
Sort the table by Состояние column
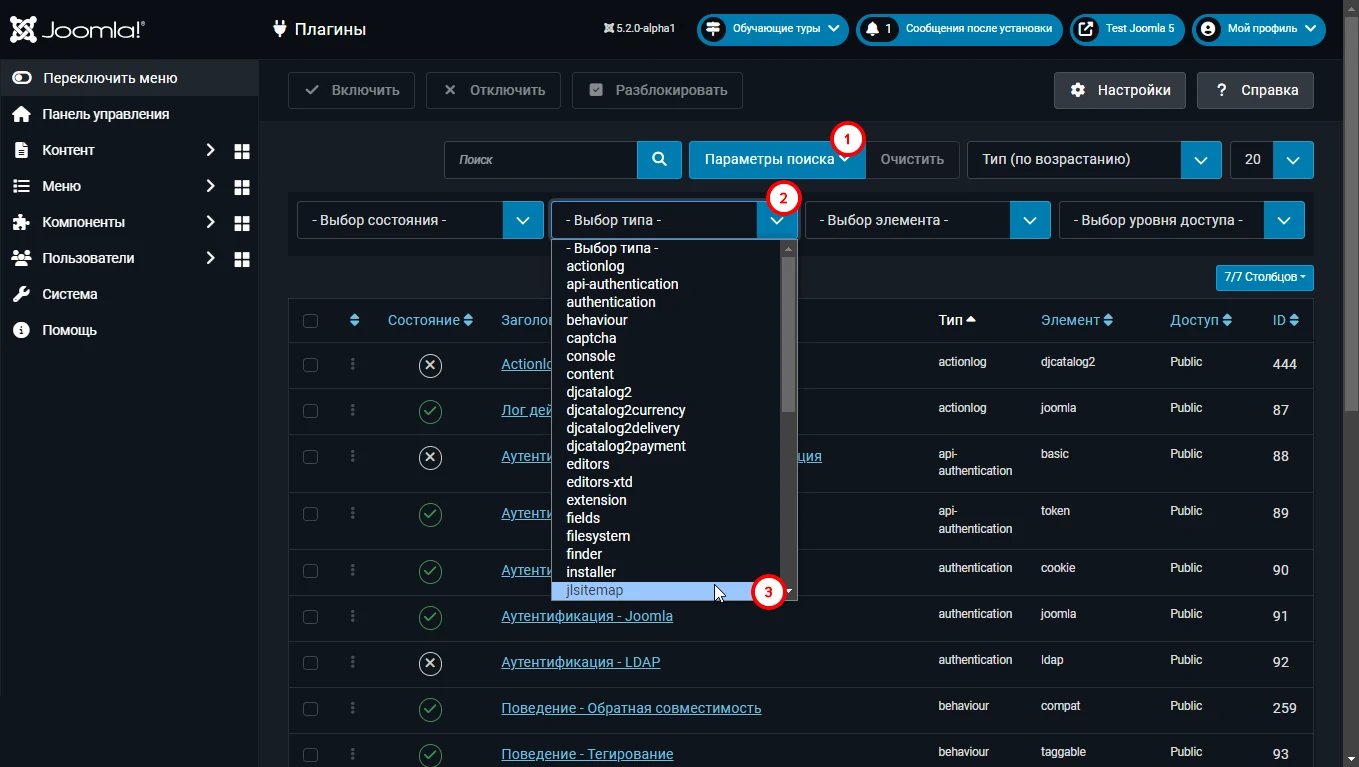pos(430,320)
